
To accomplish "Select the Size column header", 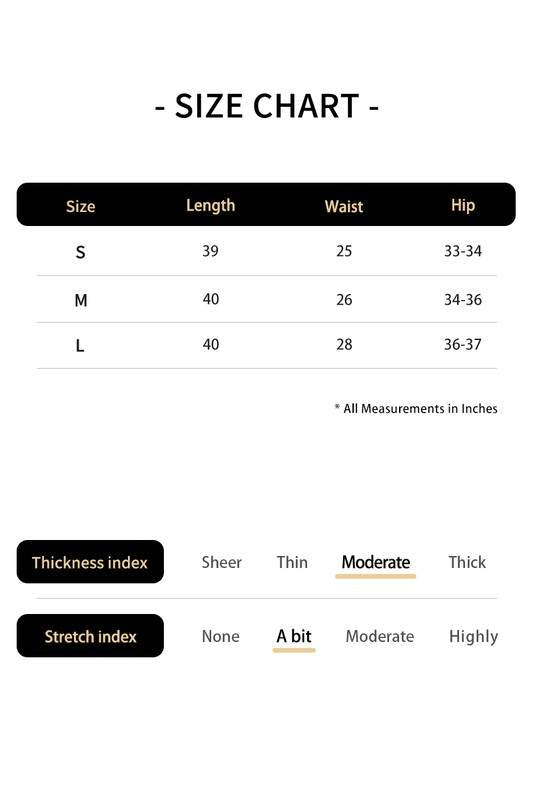I will coord(81,206).
